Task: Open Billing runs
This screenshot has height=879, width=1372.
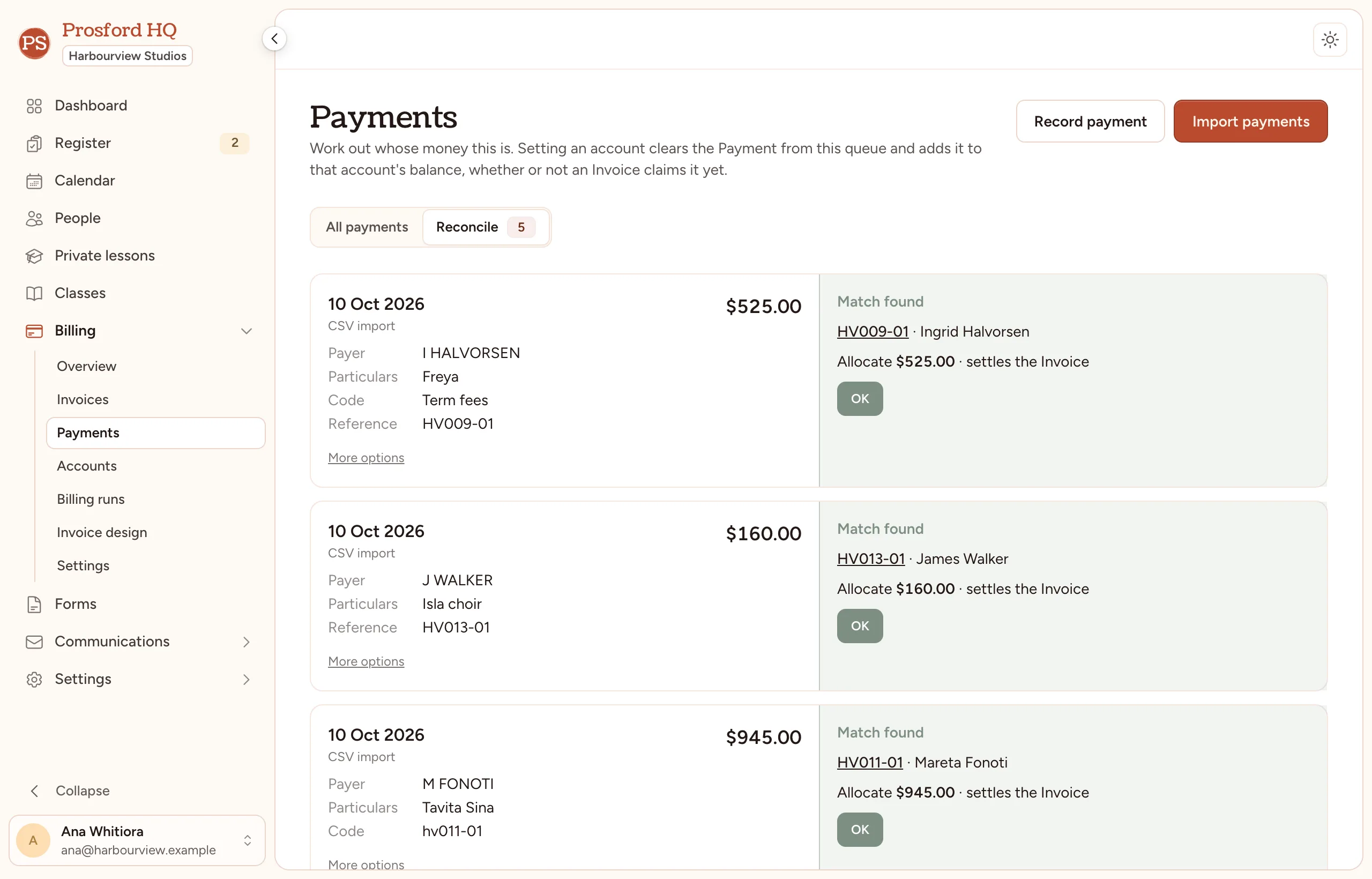Action: [x=91, y=499]
